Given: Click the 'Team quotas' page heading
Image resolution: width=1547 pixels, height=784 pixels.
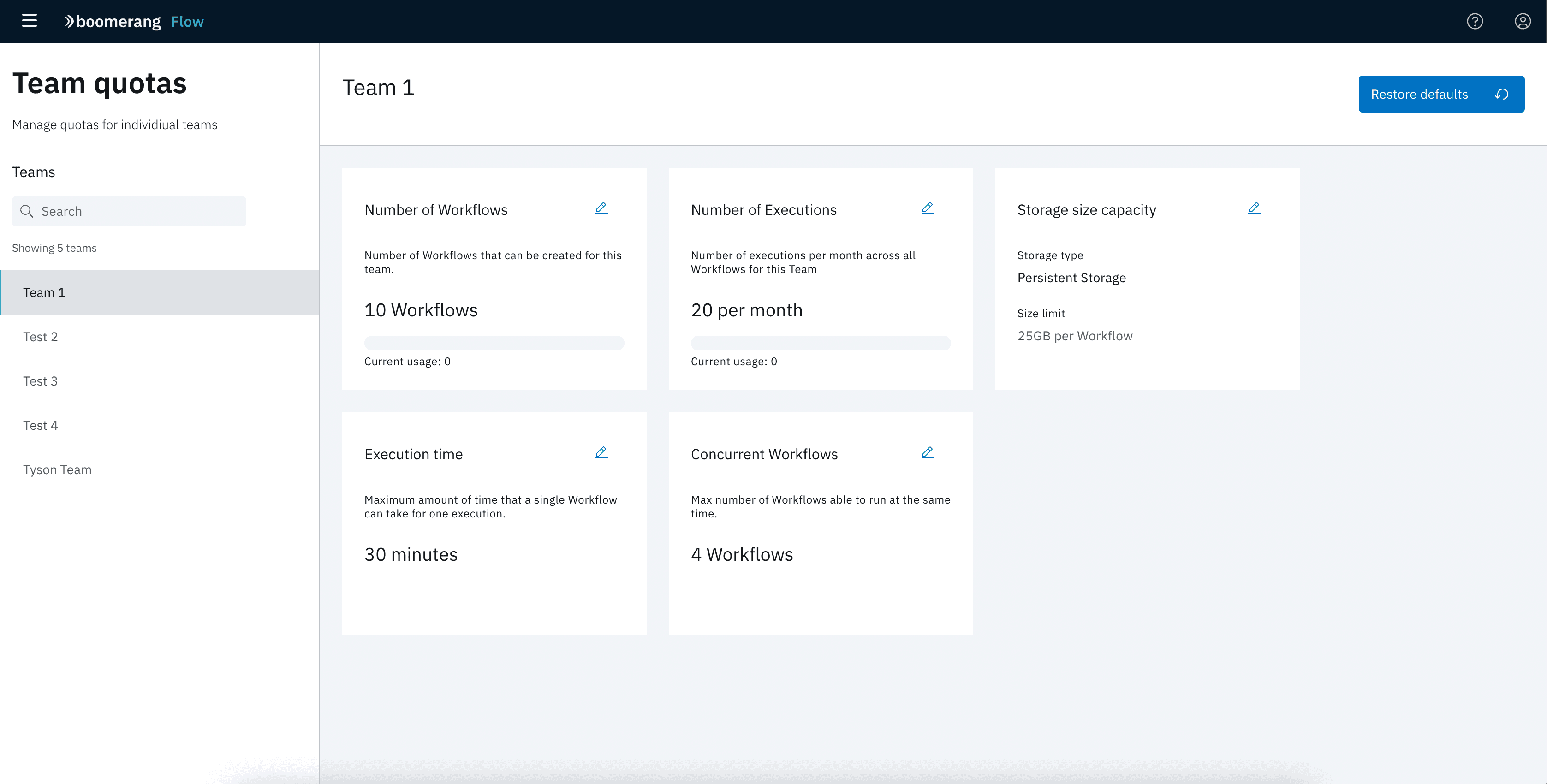Looking at the screenshot, I should coord(100,83).
